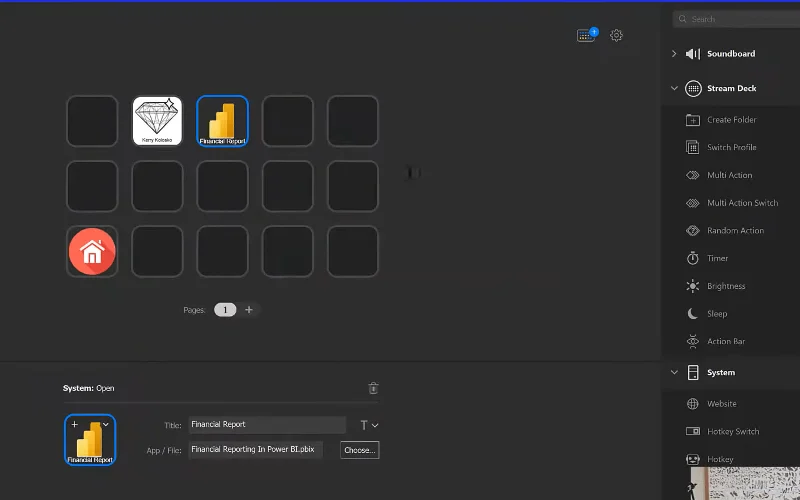The height and width of the screenshot is (500, 800).
Task: Open key icon preview dropdown arrow
Action: click(106, 424)
